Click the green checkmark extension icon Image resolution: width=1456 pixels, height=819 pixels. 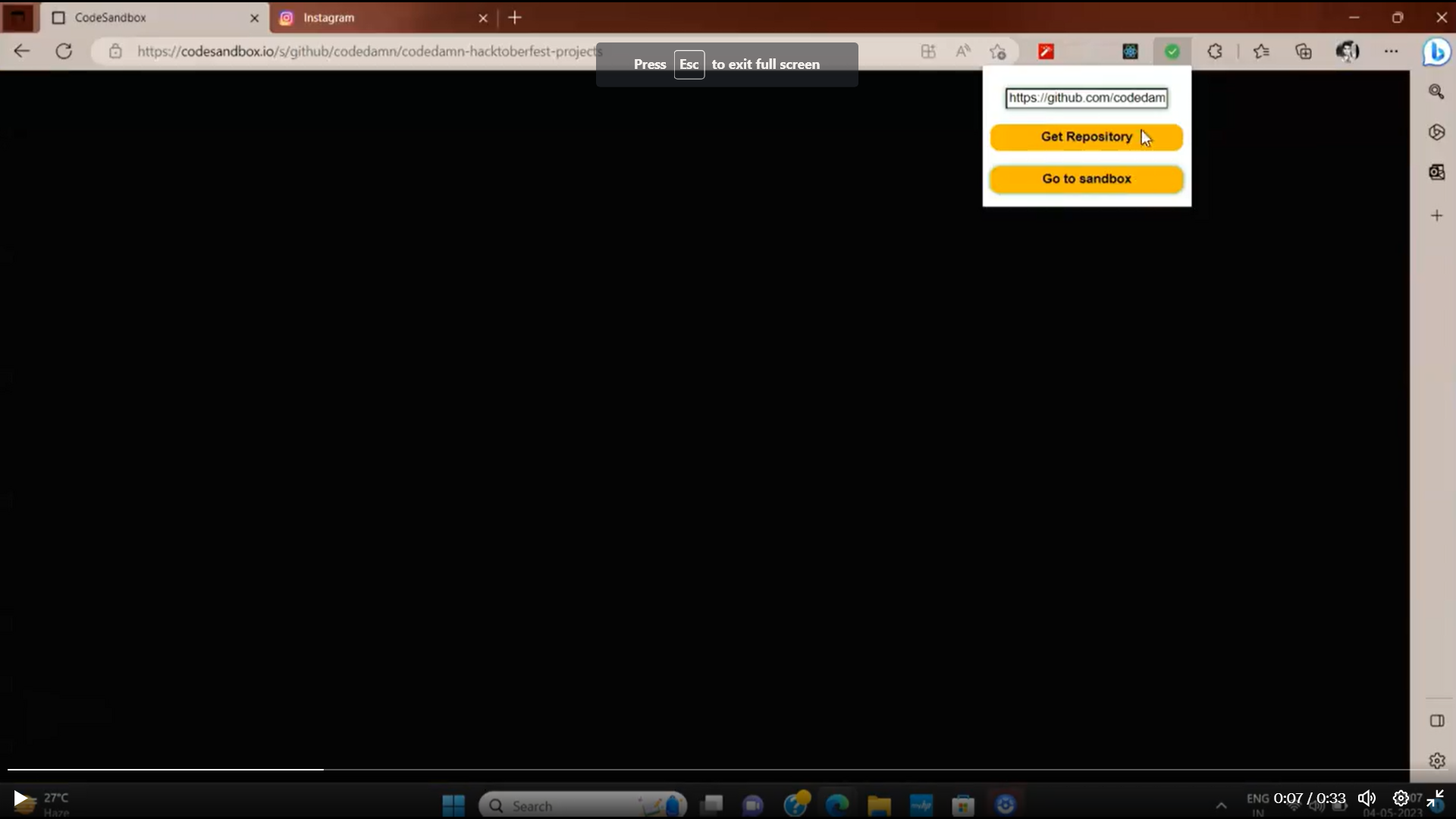coord(1172,52)
